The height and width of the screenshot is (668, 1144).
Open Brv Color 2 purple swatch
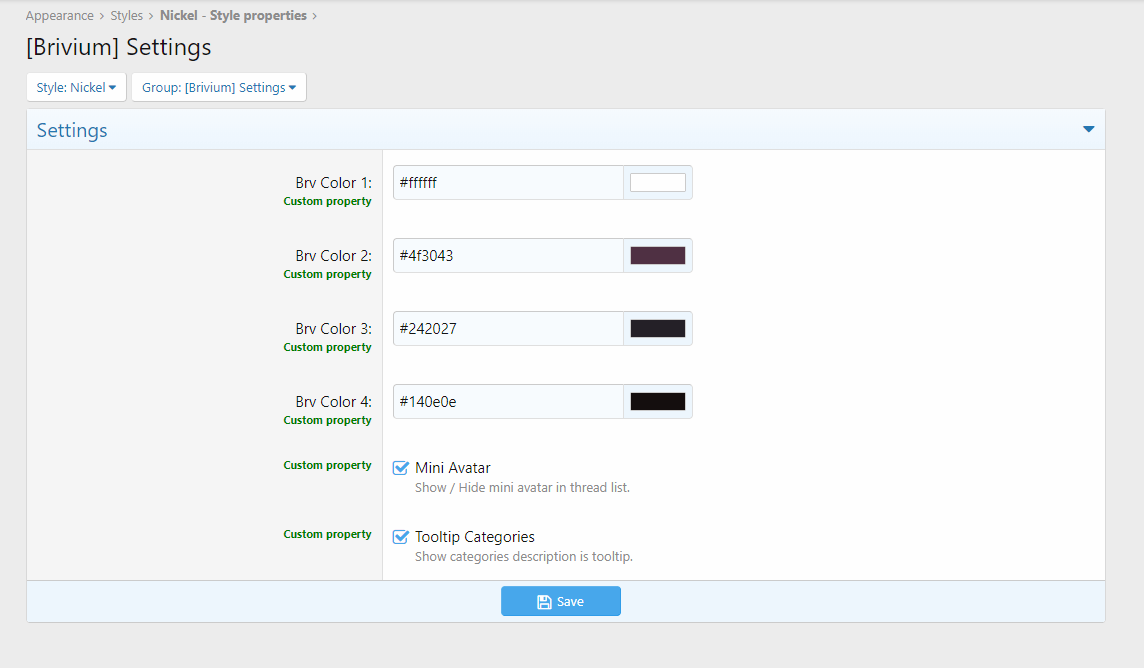point(657,256)
